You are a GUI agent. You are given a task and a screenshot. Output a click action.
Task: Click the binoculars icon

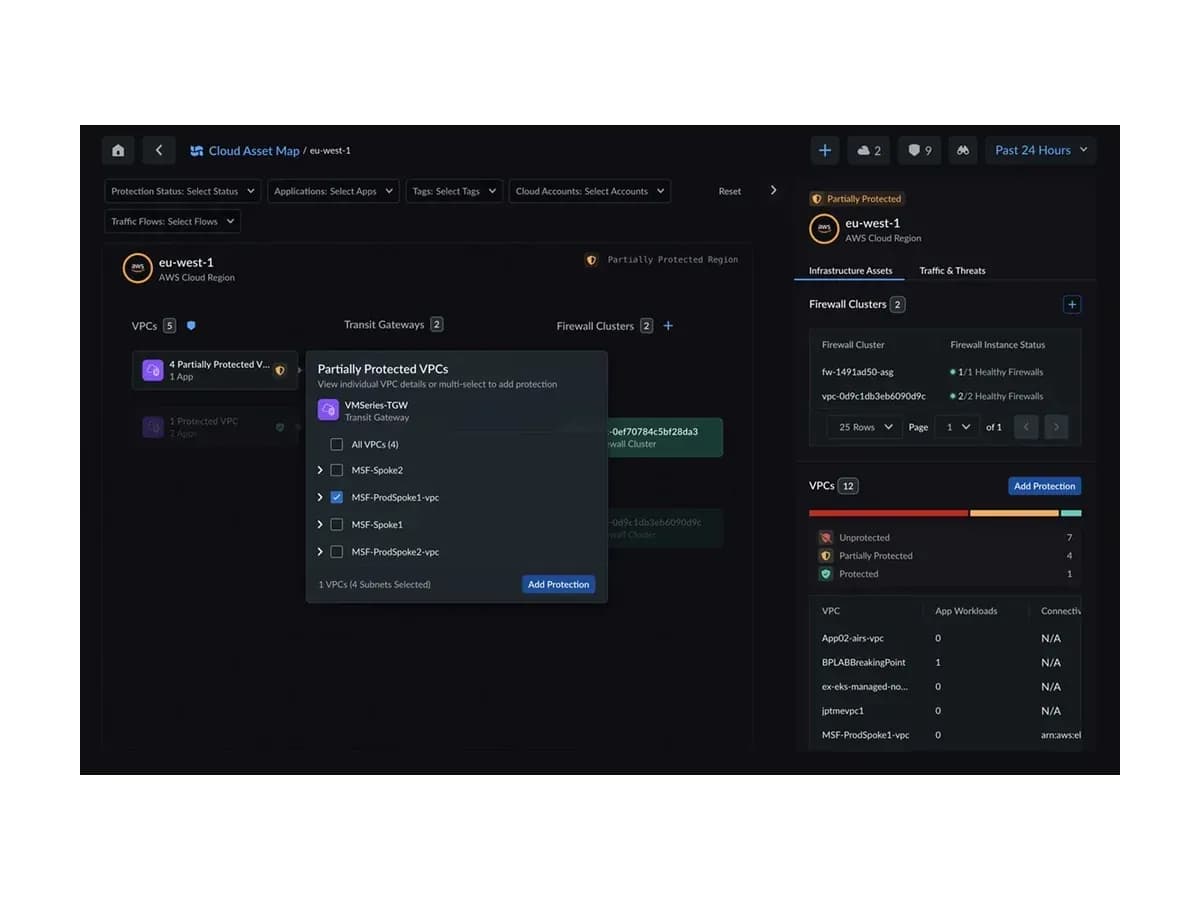click(963, 150)
